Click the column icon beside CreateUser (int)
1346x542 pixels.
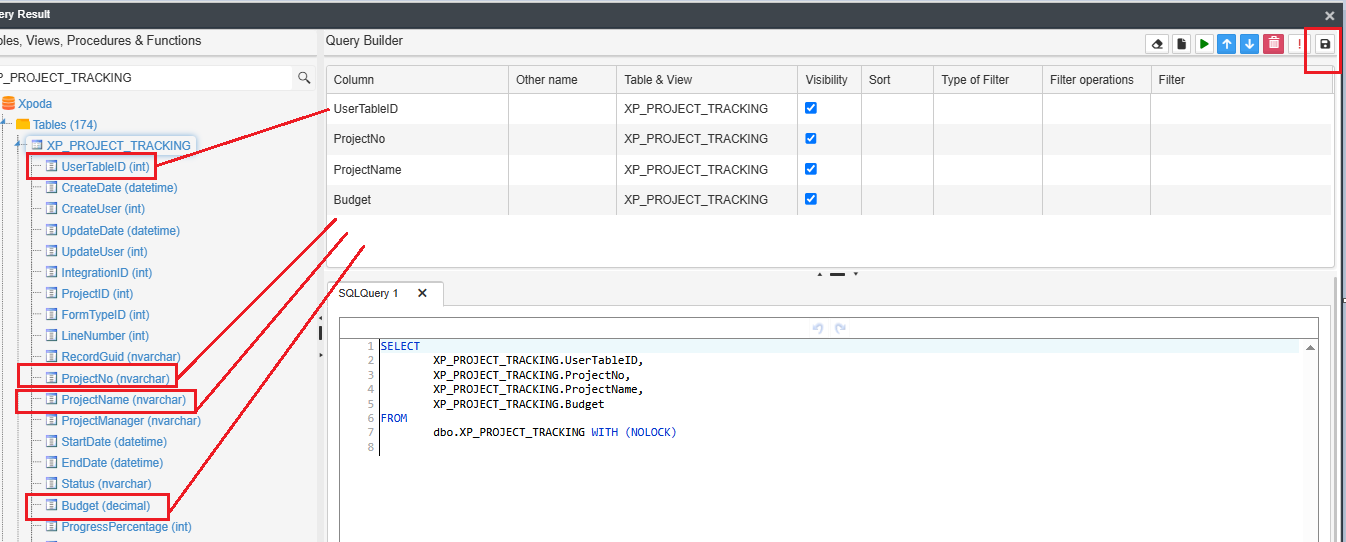click(52, 208)
